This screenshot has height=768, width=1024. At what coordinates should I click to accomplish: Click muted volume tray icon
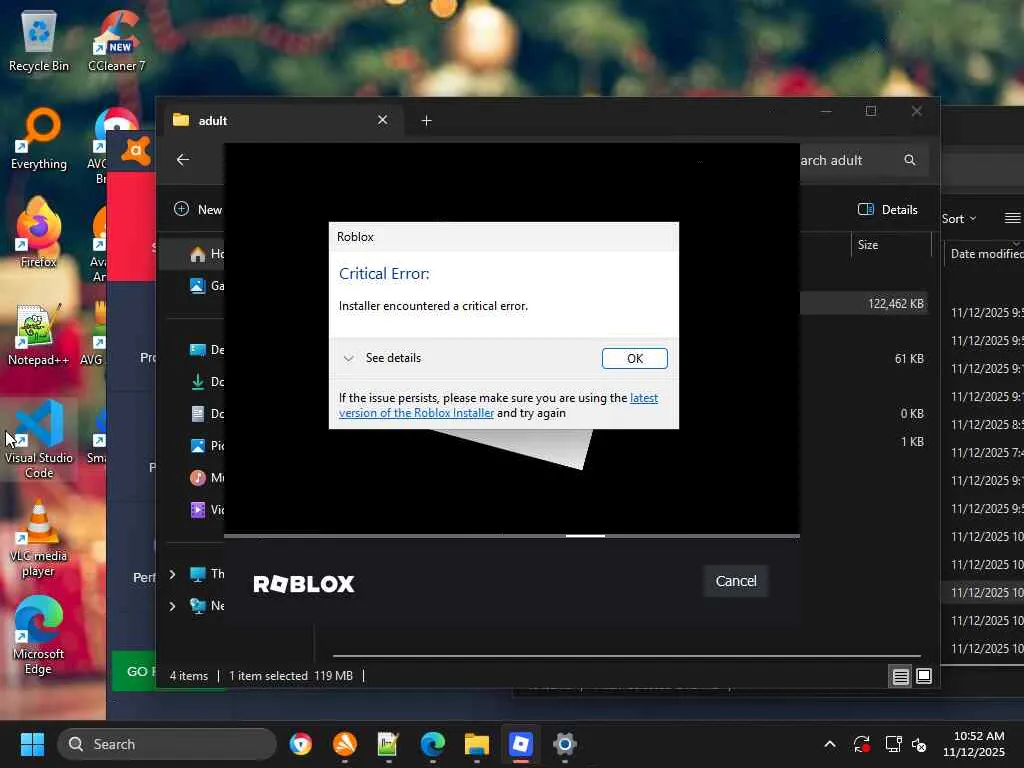[x=919, y=744]
